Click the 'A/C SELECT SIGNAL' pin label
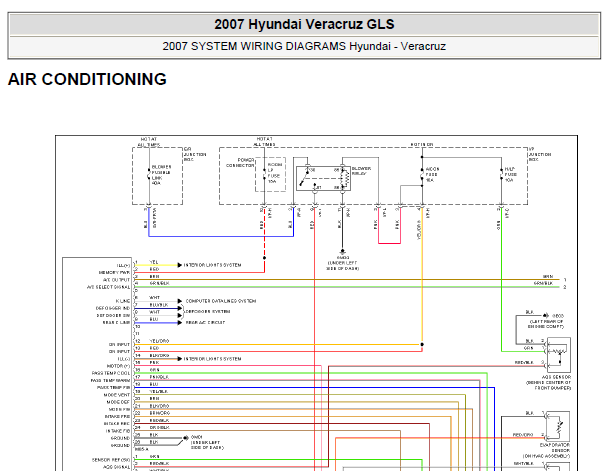 tap(108, 287)
